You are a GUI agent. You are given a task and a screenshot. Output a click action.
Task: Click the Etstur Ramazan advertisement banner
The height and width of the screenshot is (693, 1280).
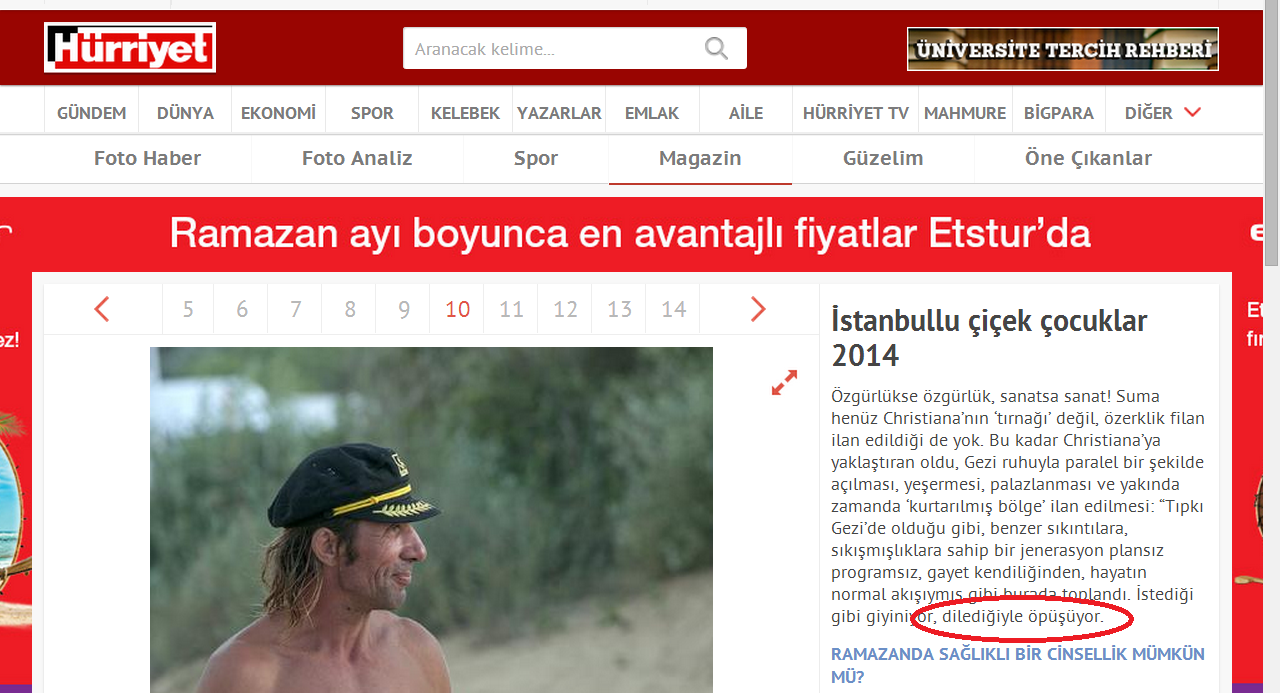tap(630, 234)
